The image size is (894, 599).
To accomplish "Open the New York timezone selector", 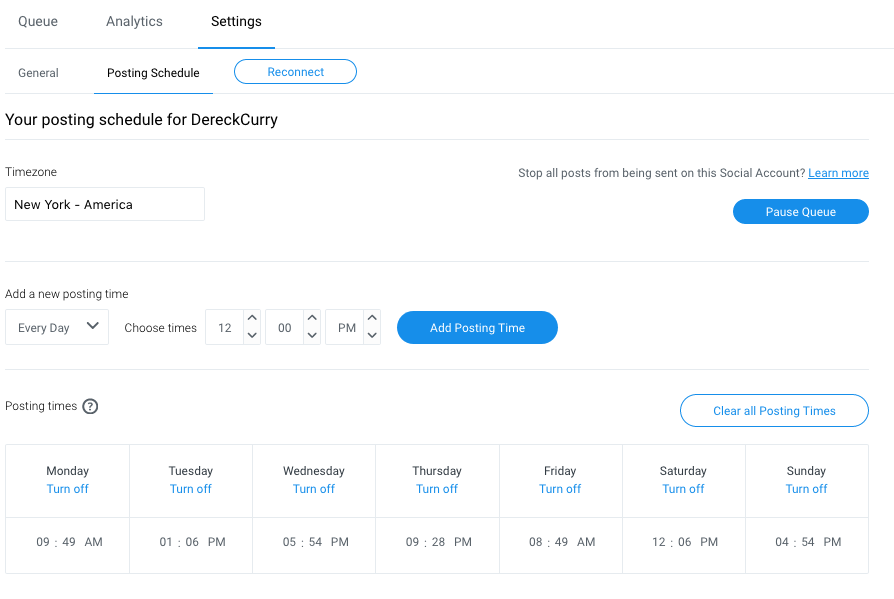I will tap(105, 204).
